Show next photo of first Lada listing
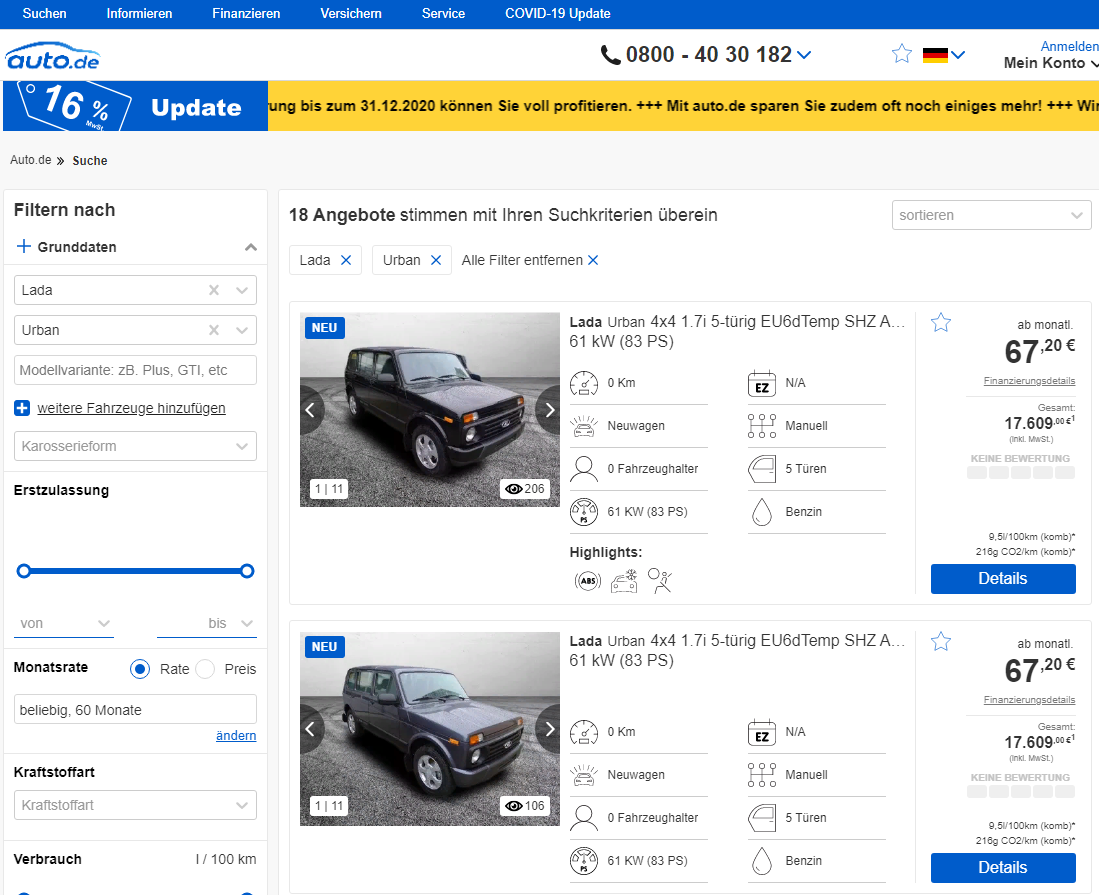The width and height of the screenshot is (1099, 895). pyautogui.click(x=550, y=410)
